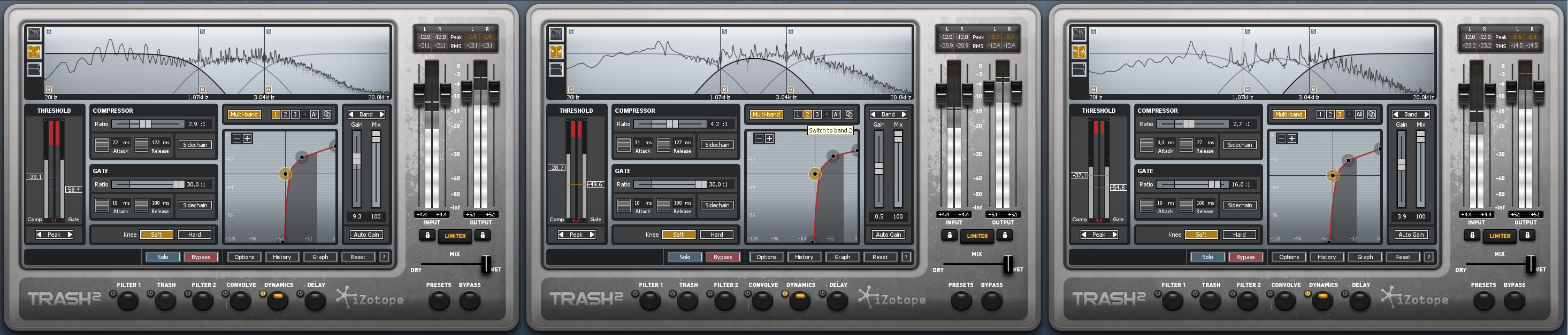Toggle Filter 1 power icon in left window

point(112,294)
